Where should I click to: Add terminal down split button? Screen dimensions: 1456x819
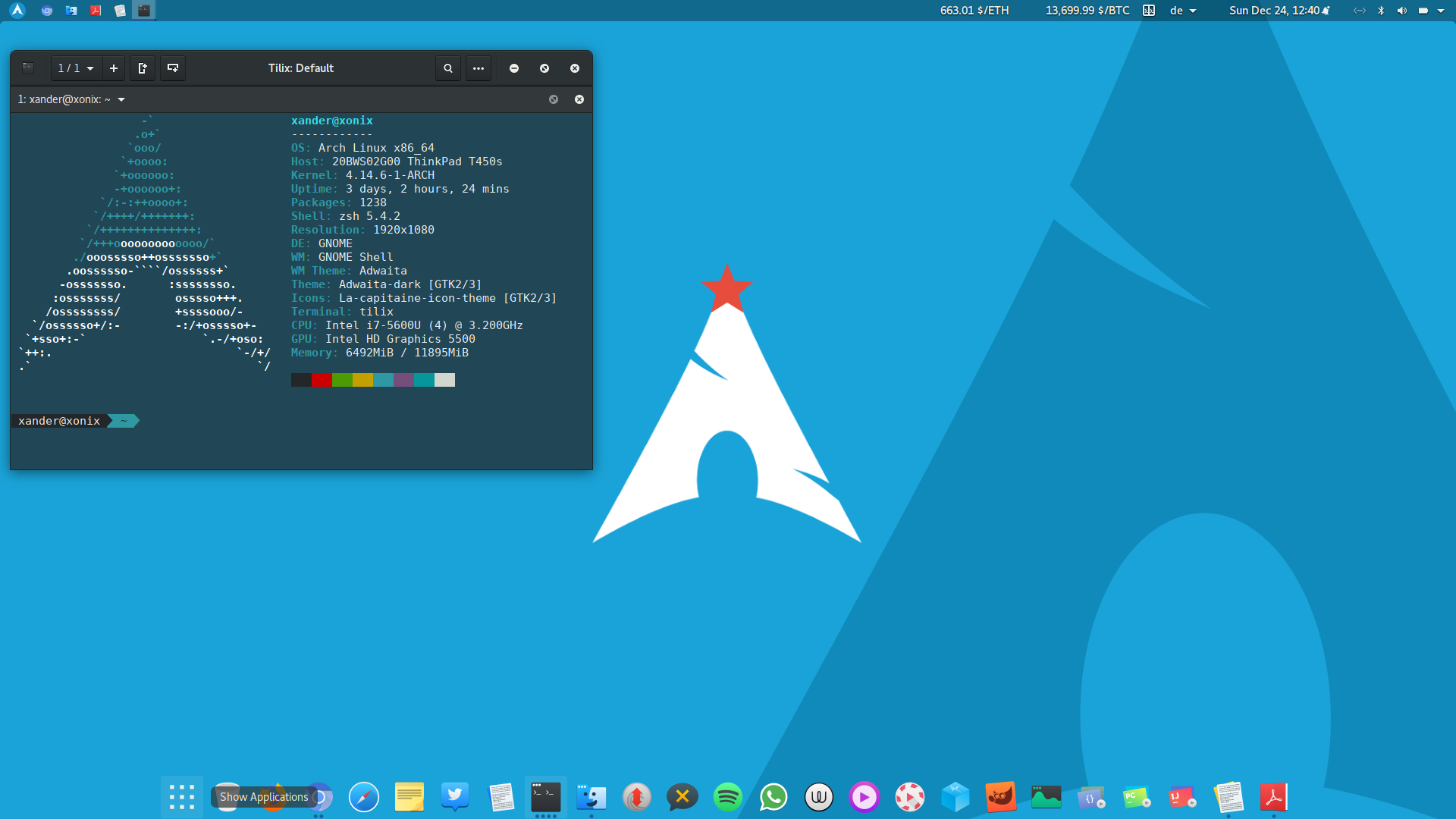tap(173, 68)
